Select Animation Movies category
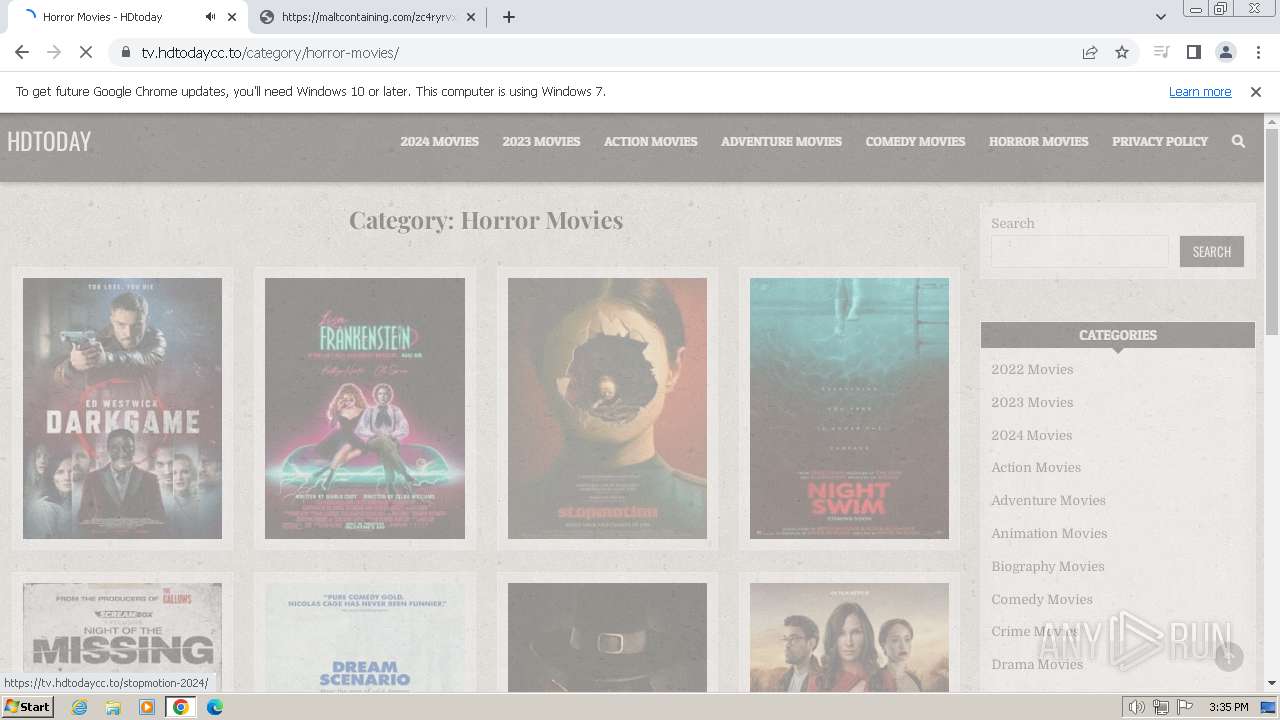Viewport: 1280px width, 720px height. [x=1049, y=533]
